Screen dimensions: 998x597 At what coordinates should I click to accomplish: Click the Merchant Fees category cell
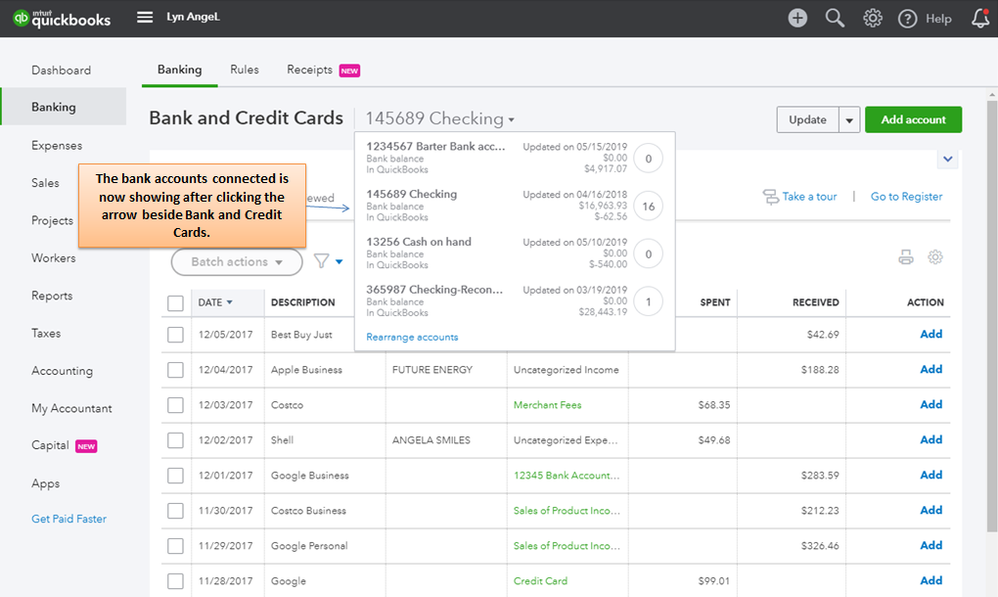pos(547,405)
